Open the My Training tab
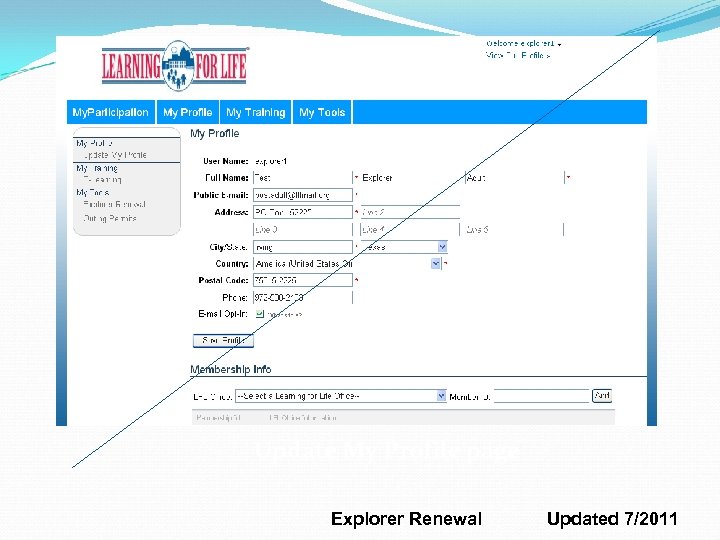This screenshot has height=540, width=720. (x=255, y=112)
